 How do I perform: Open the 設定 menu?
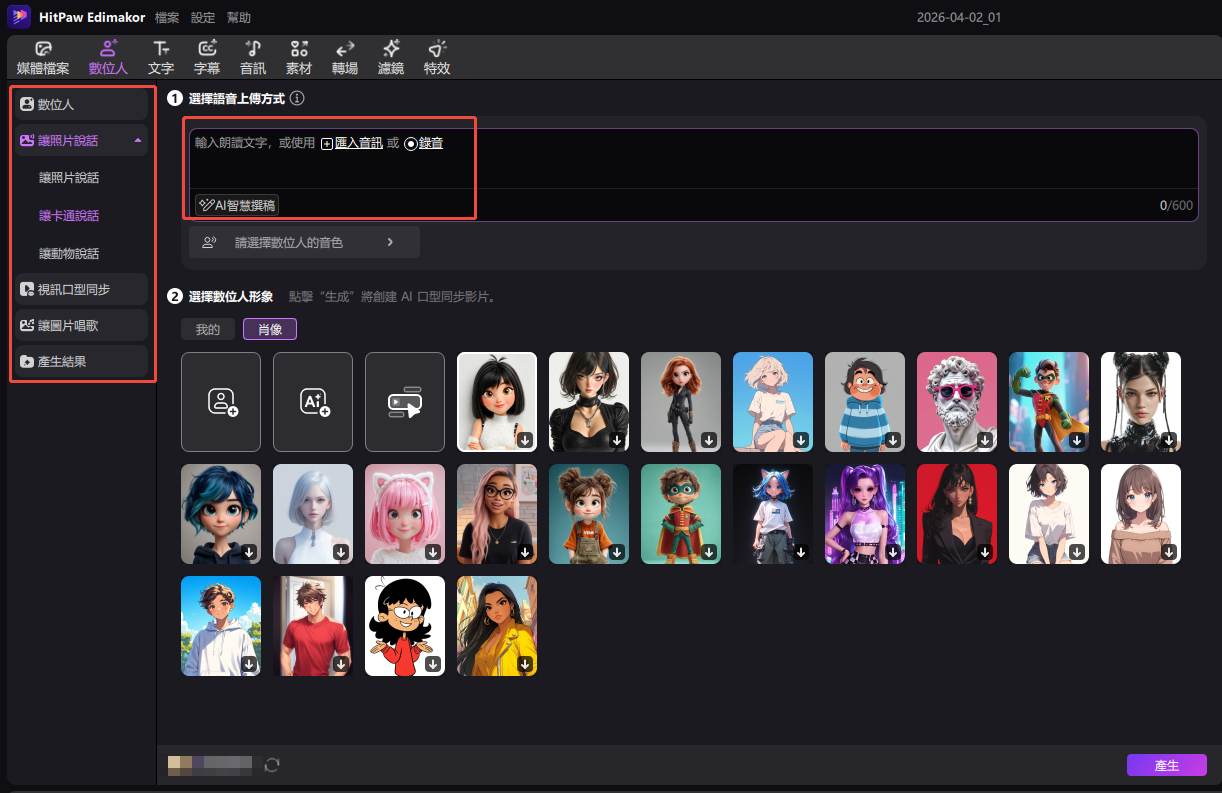coord(202,17)
